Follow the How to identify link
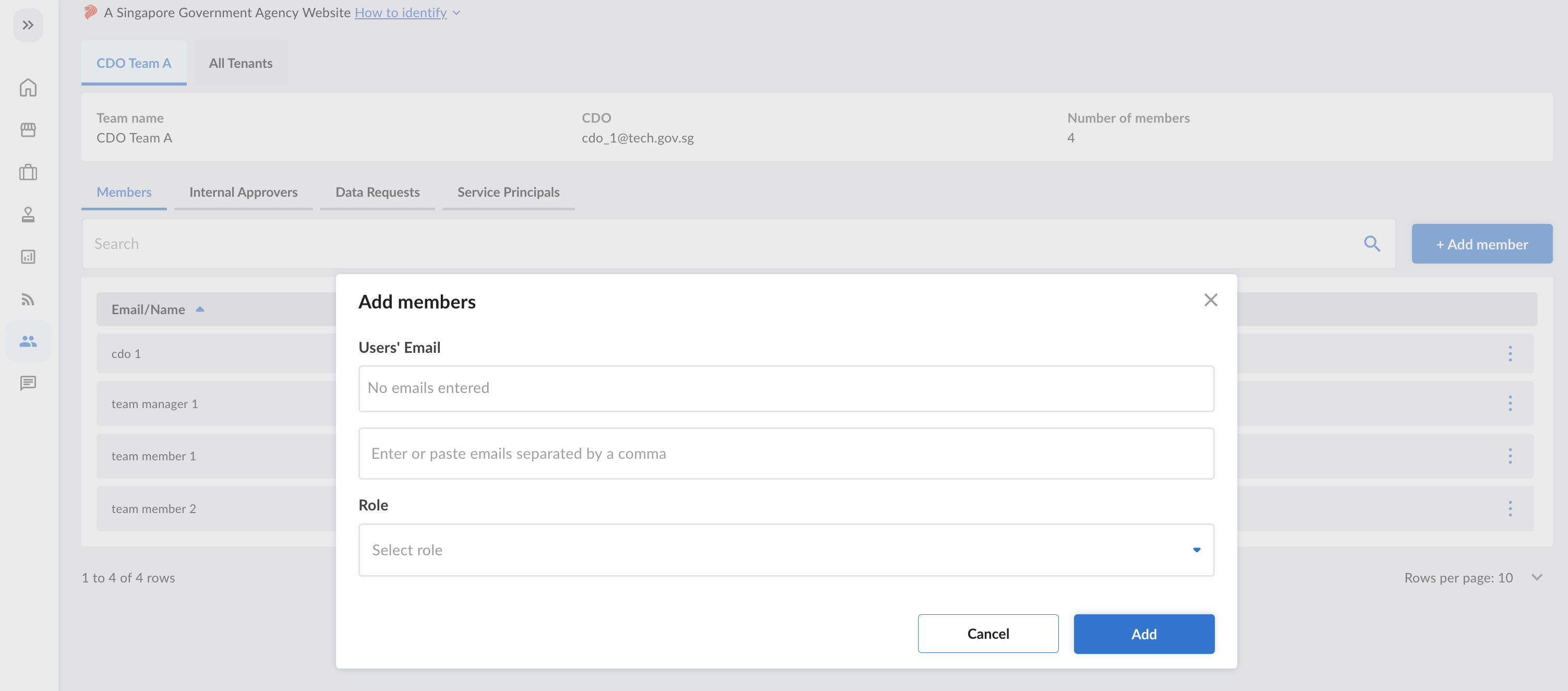This screenshot has height=691, width=1568. 401,12
